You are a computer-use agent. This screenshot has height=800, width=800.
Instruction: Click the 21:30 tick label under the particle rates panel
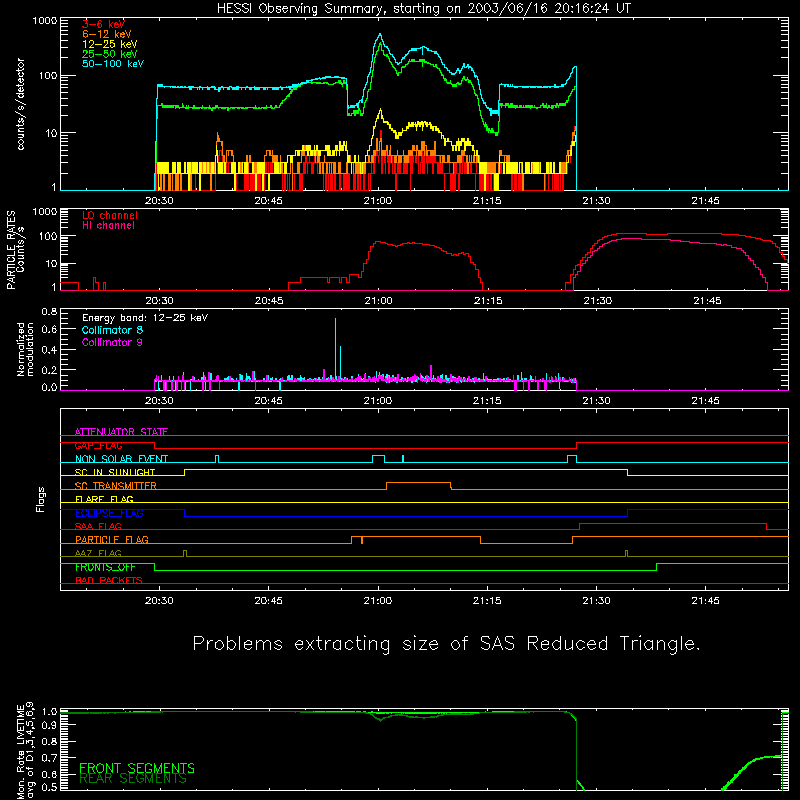pos(597,301)
